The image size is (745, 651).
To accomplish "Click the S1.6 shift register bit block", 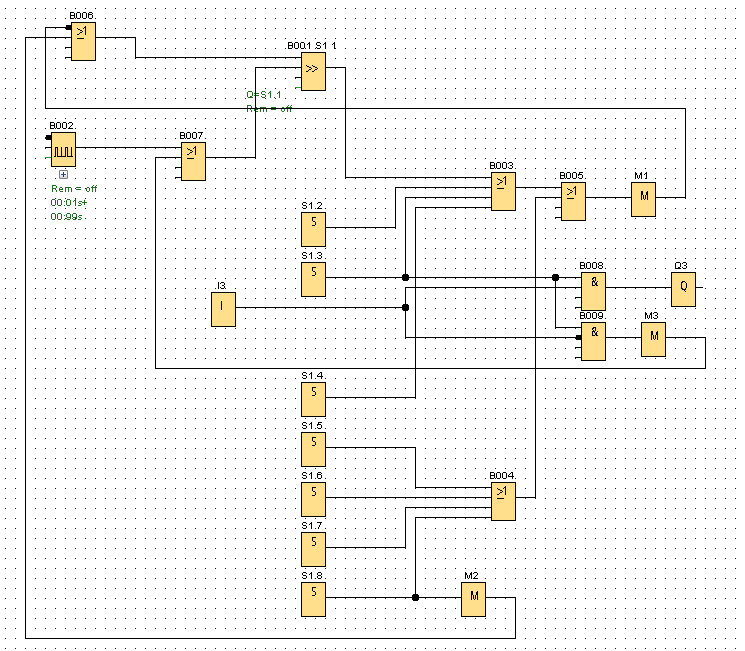I will tap(313, 499).
